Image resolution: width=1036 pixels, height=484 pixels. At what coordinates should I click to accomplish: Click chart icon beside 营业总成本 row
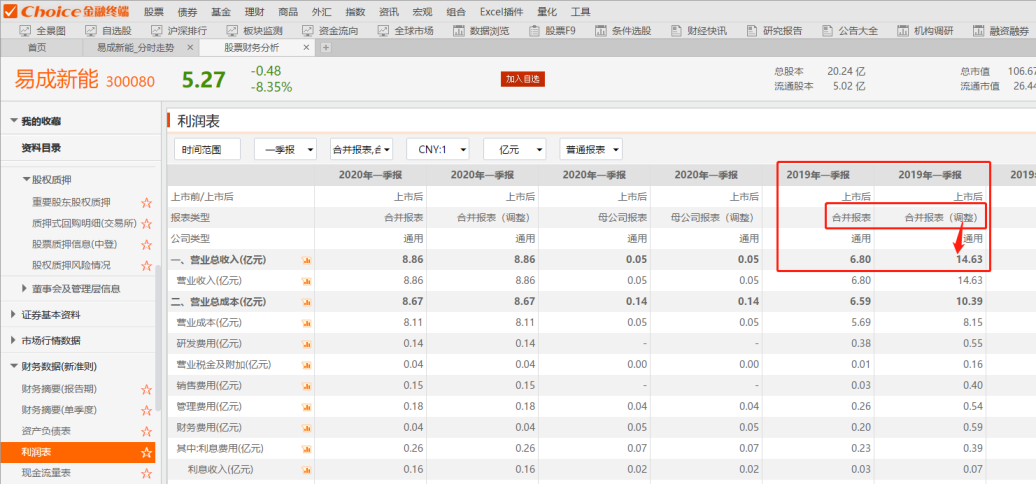coord(306,302)
